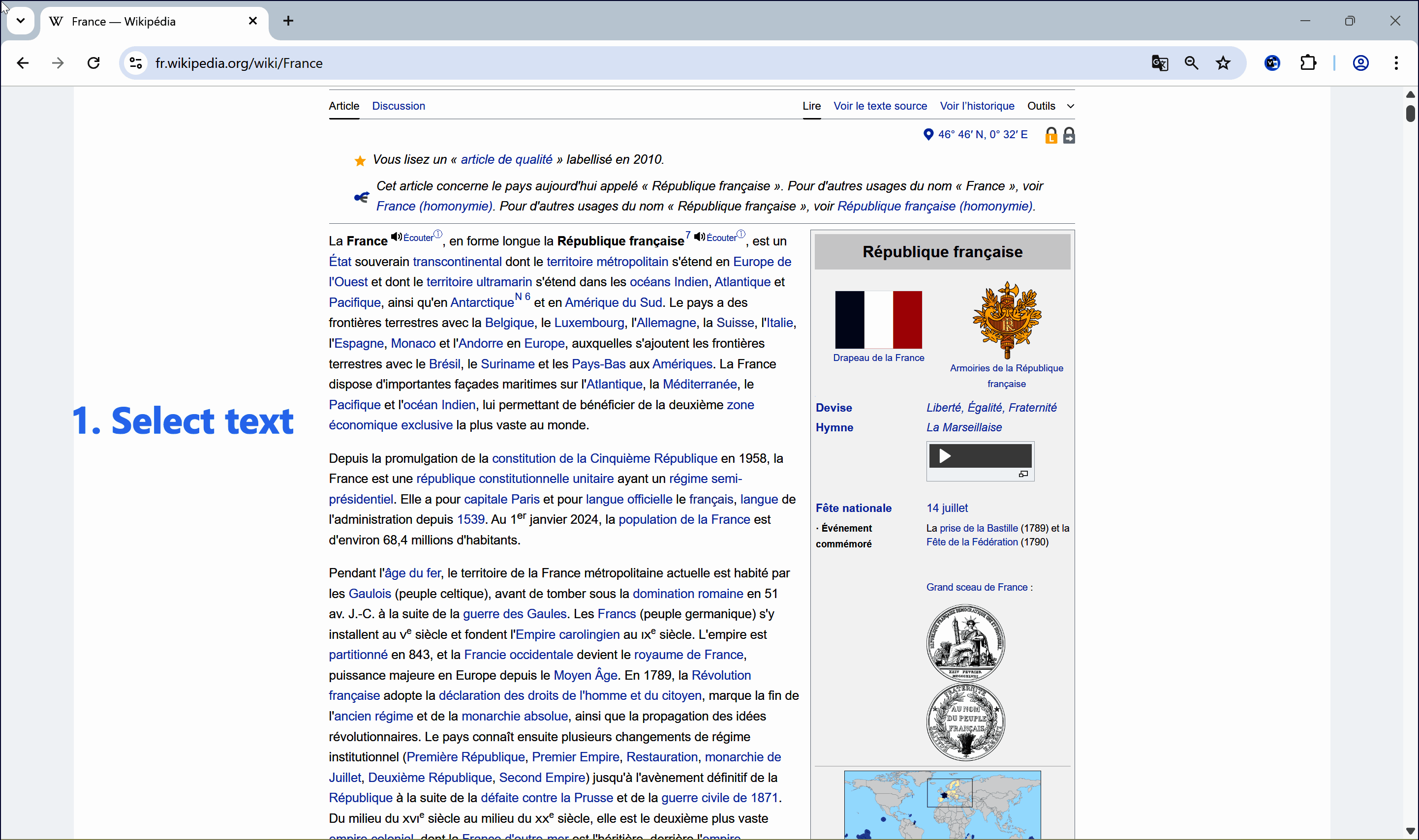Switch to the Discussion tab
1419x840 pixels.
[398, 106]
